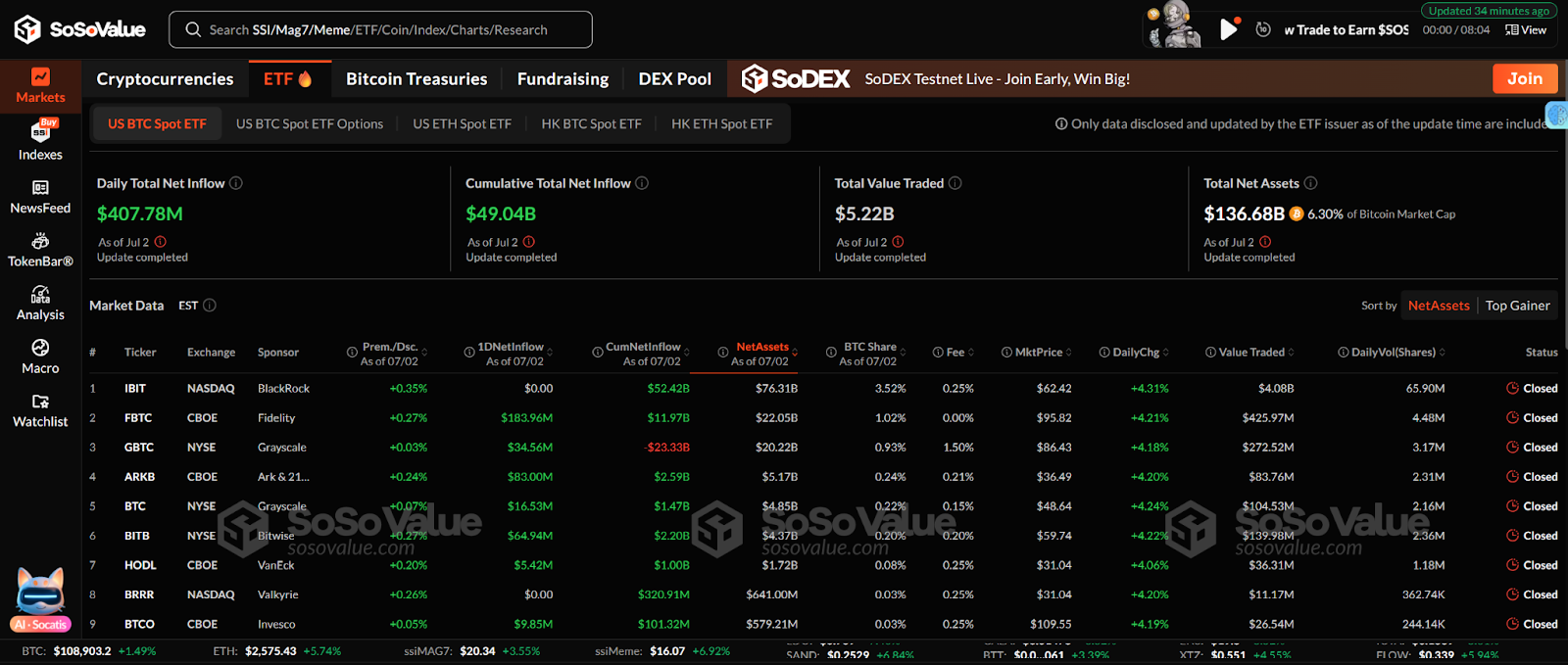
Task: Click red alert icon under Total Net Assets
Action: coord(1265,242)
